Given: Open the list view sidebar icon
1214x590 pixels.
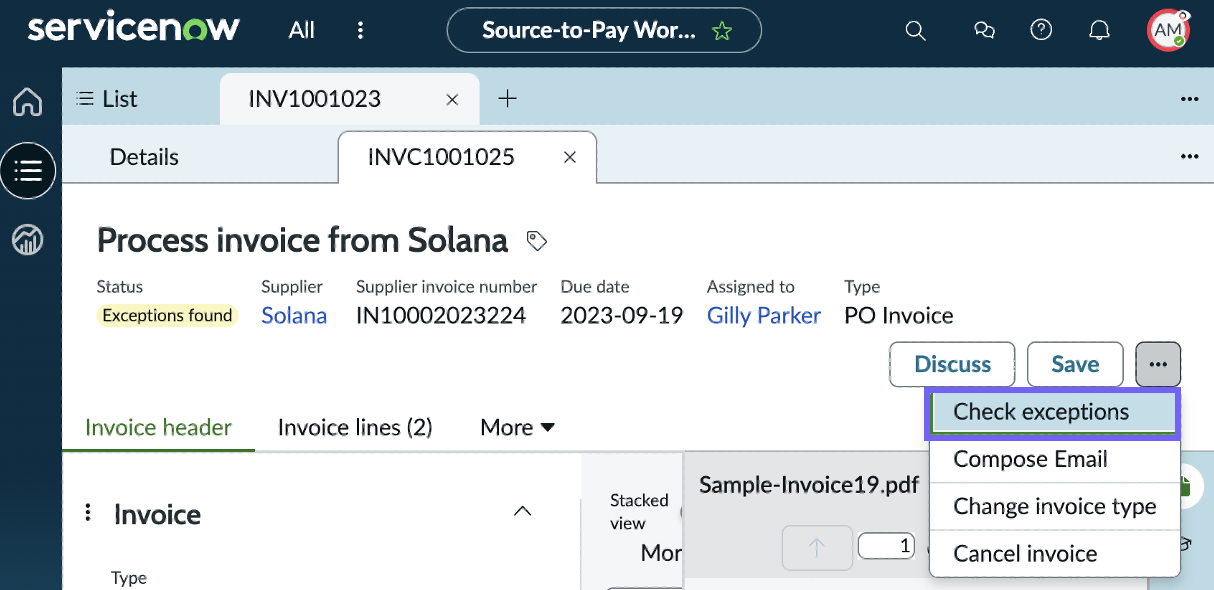Looking at the screenshot, I should 28,171.
